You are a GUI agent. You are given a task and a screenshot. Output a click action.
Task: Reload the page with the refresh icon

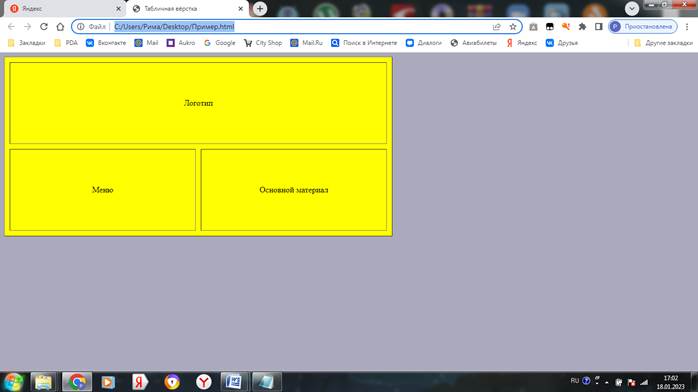tap(44, 27)
